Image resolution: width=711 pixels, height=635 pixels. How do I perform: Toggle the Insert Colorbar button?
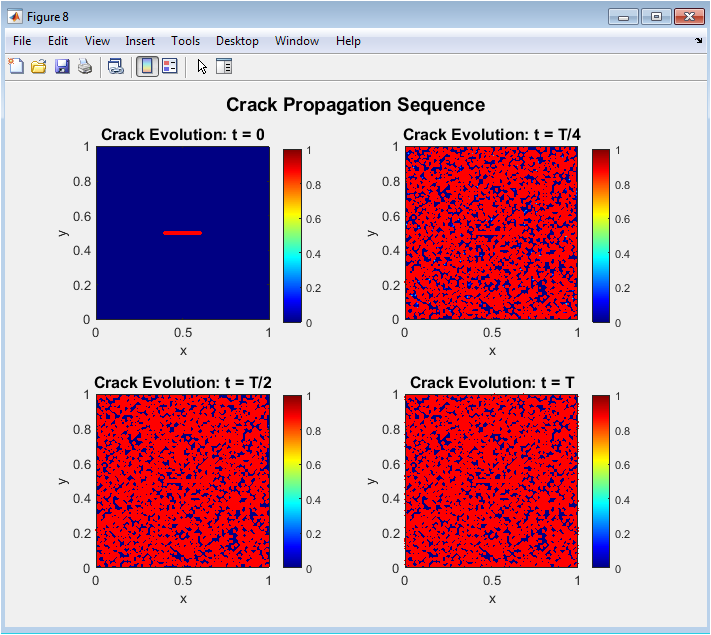[147, 67]
